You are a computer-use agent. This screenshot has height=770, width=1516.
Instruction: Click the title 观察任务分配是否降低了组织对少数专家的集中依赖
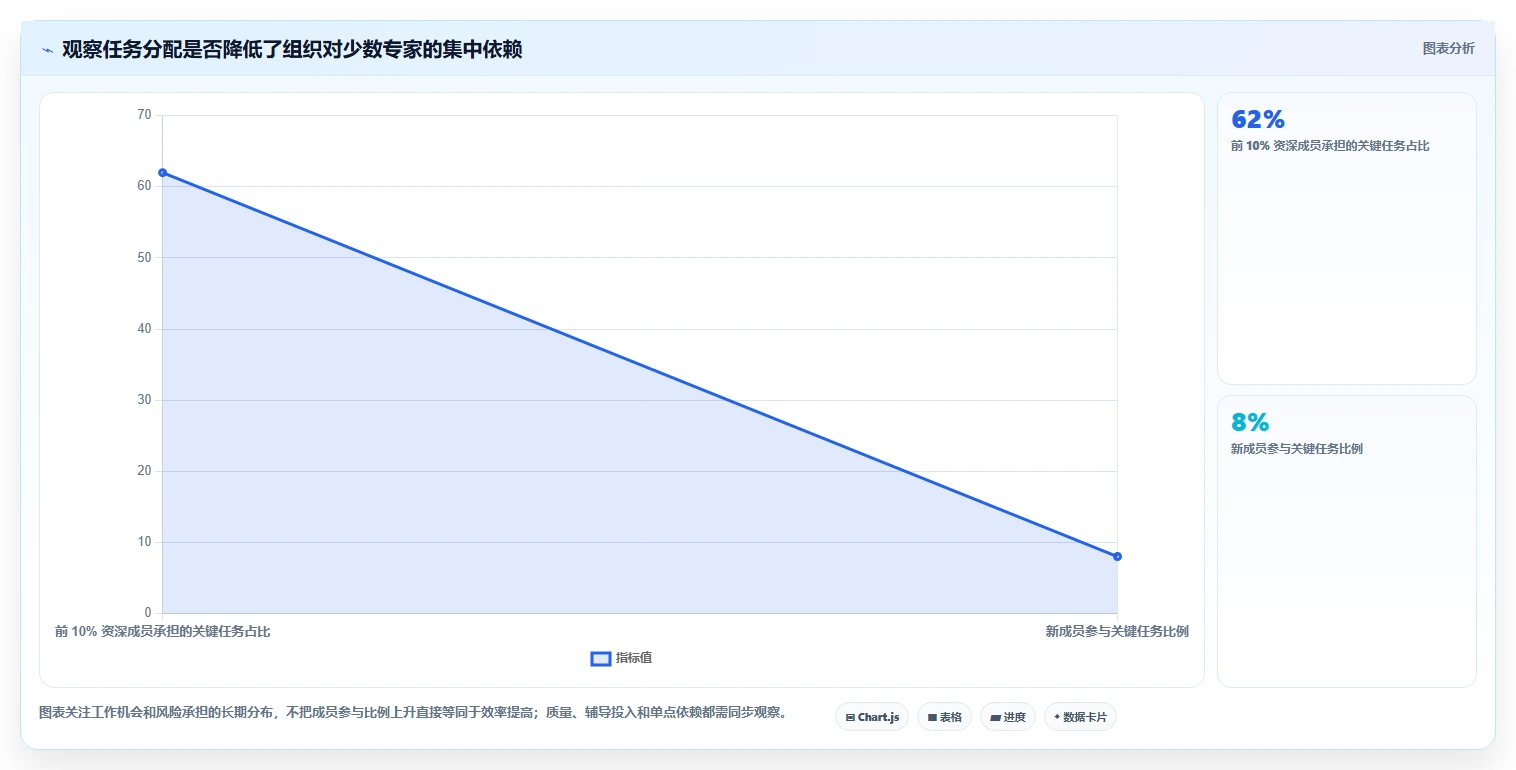[292, 49]
